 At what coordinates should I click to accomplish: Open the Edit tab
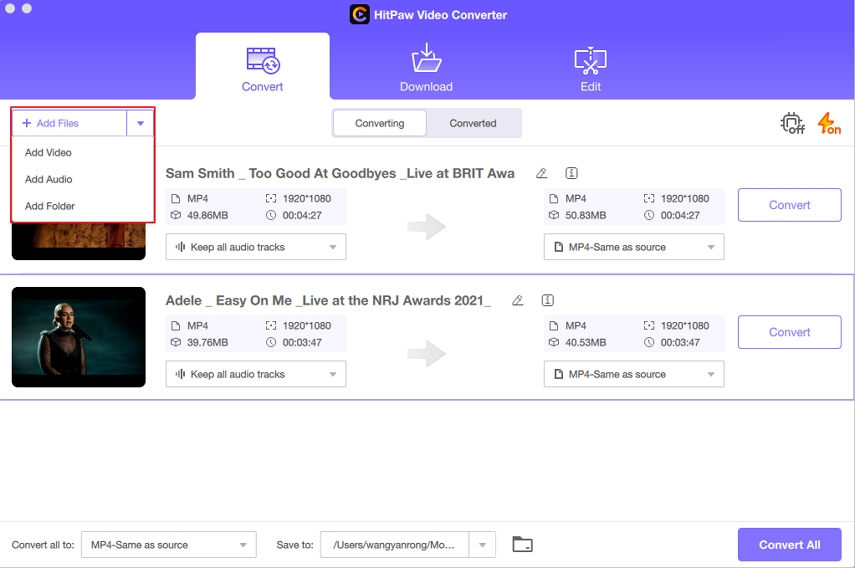click(590, 69)
